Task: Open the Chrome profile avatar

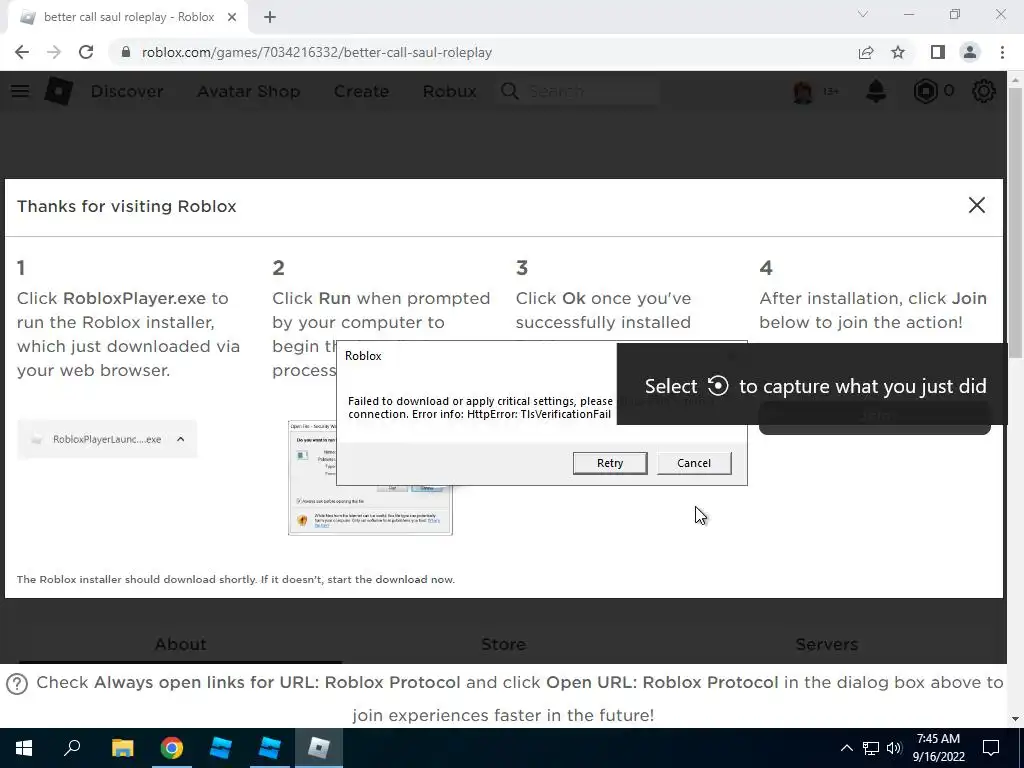Action: click(970, 52)
